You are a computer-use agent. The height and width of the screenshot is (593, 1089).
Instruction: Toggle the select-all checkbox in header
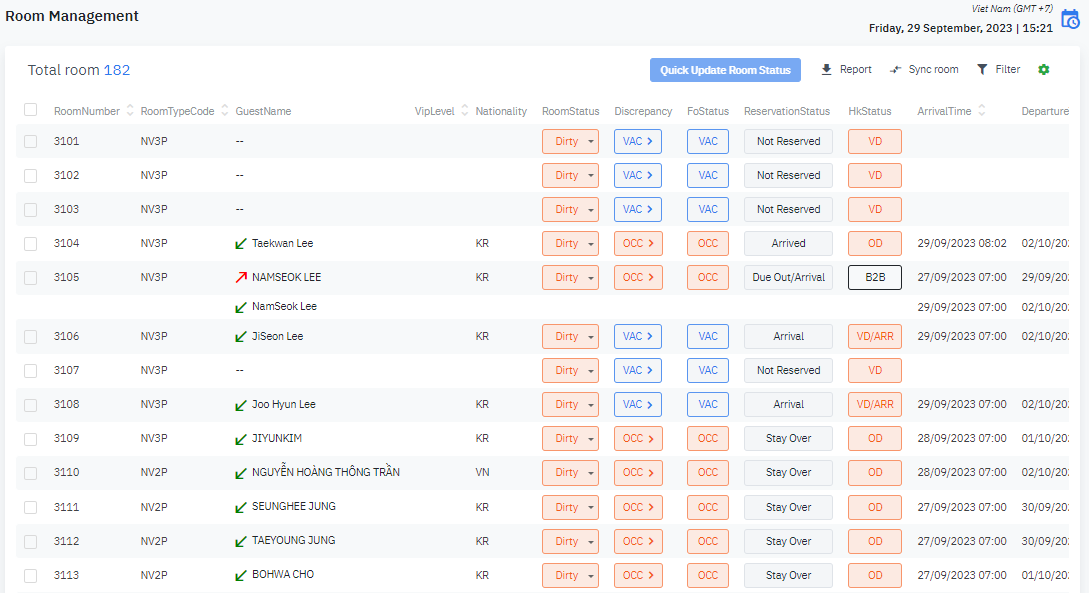[x=31, y=110]
